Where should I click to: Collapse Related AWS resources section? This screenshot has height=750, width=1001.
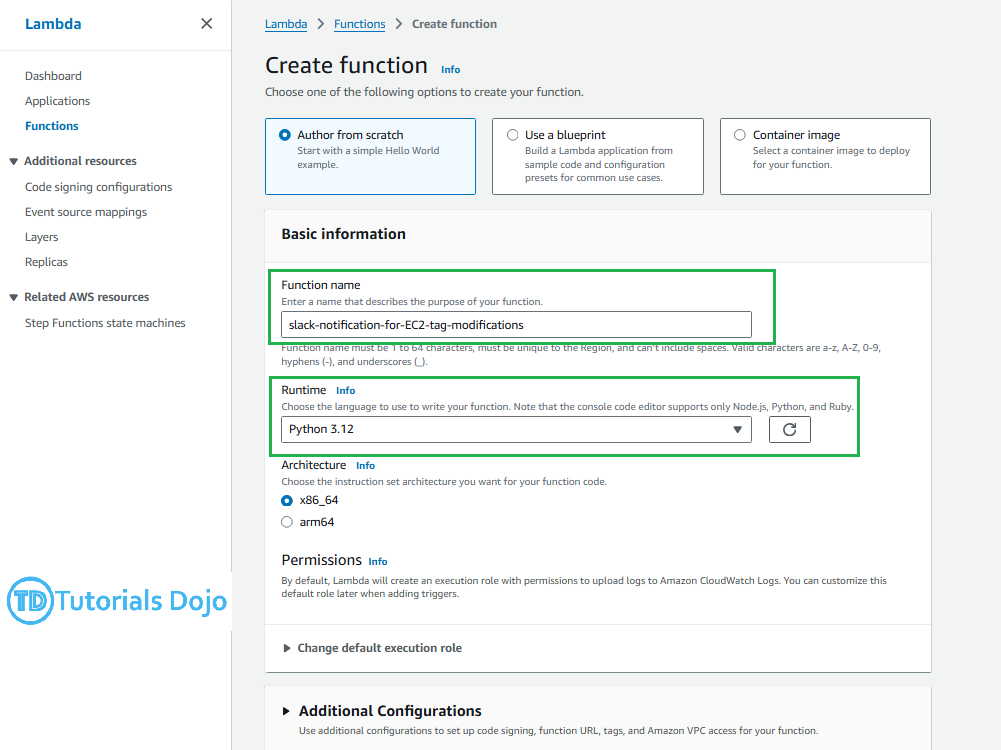(x=13, y=297)
